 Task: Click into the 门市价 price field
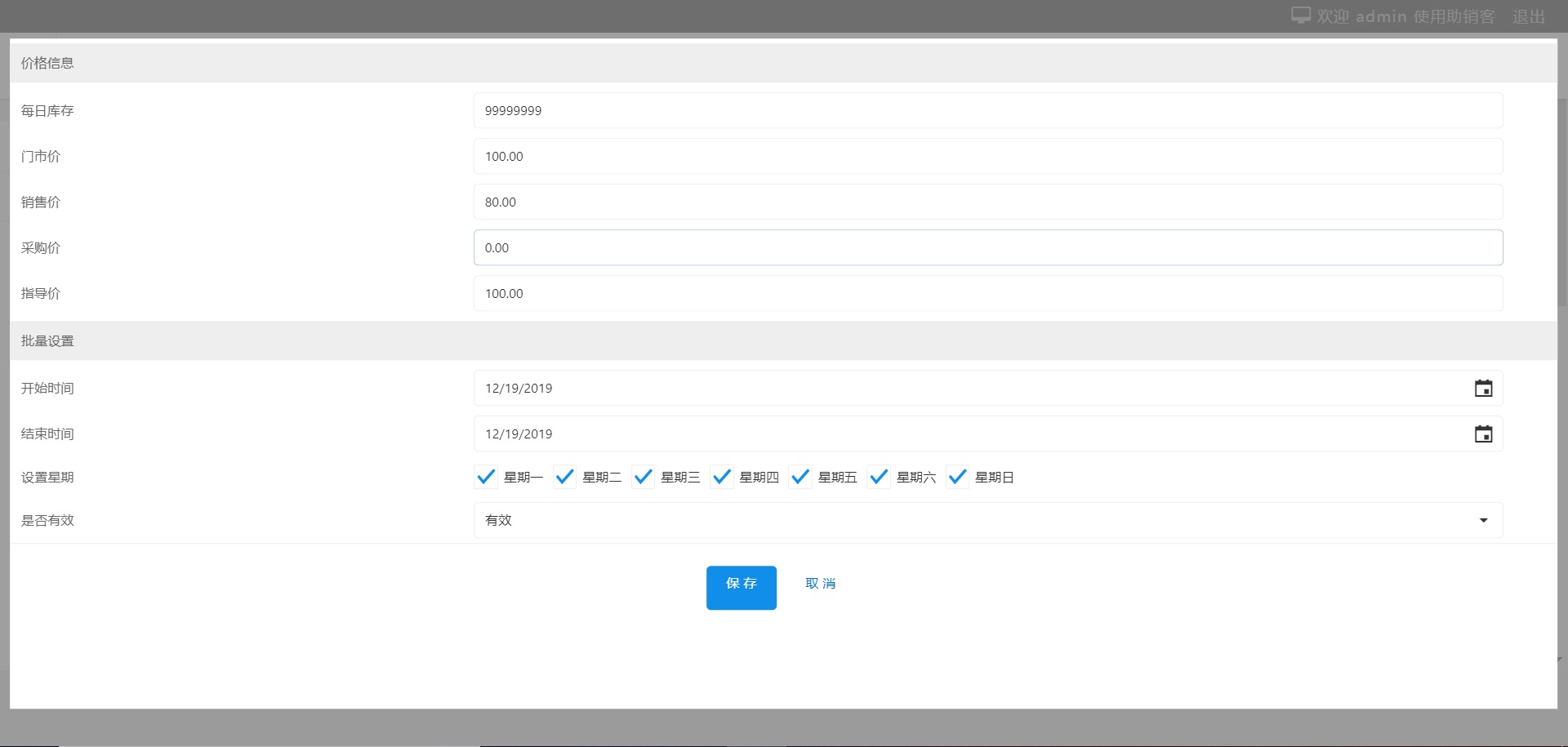pos(987,156)
